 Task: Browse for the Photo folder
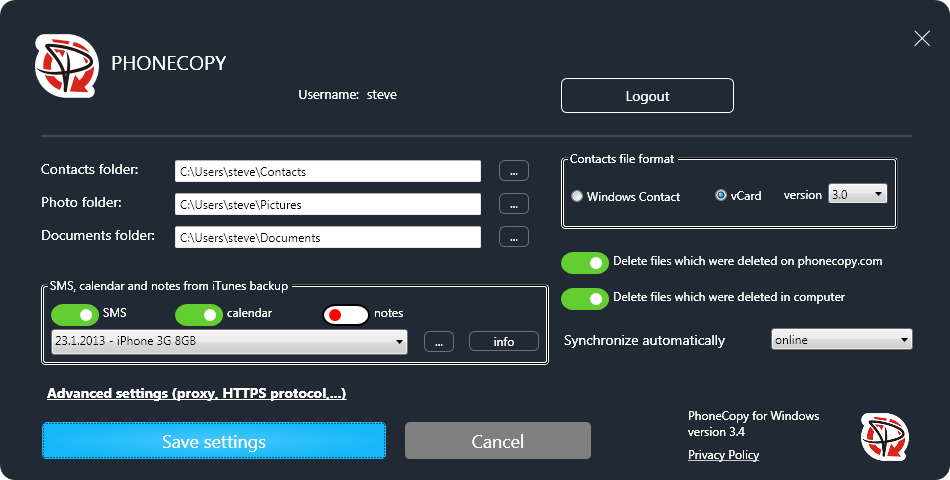[514, 204]
